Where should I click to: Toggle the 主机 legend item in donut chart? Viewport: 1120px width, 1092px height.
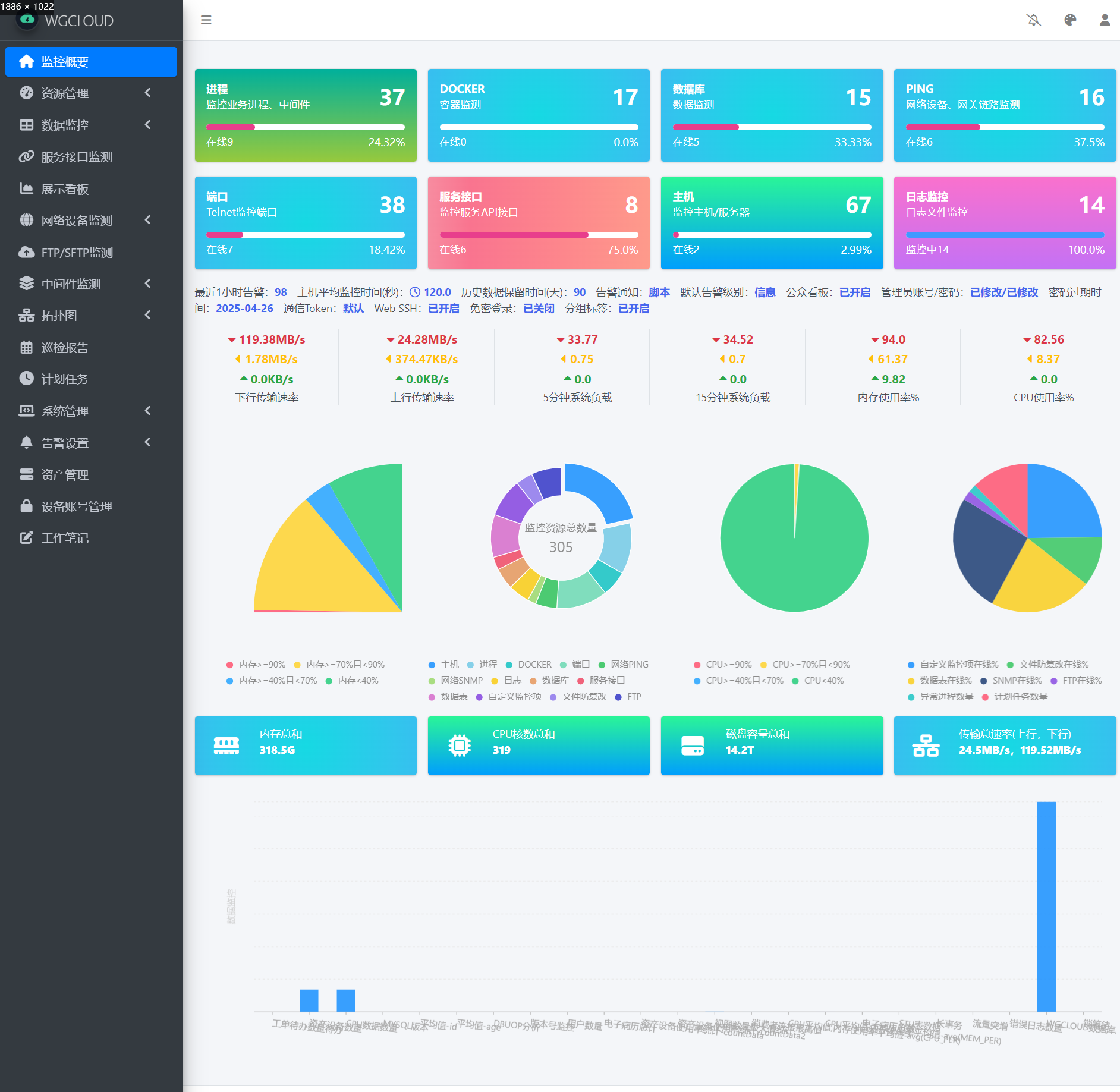point(443,665)
